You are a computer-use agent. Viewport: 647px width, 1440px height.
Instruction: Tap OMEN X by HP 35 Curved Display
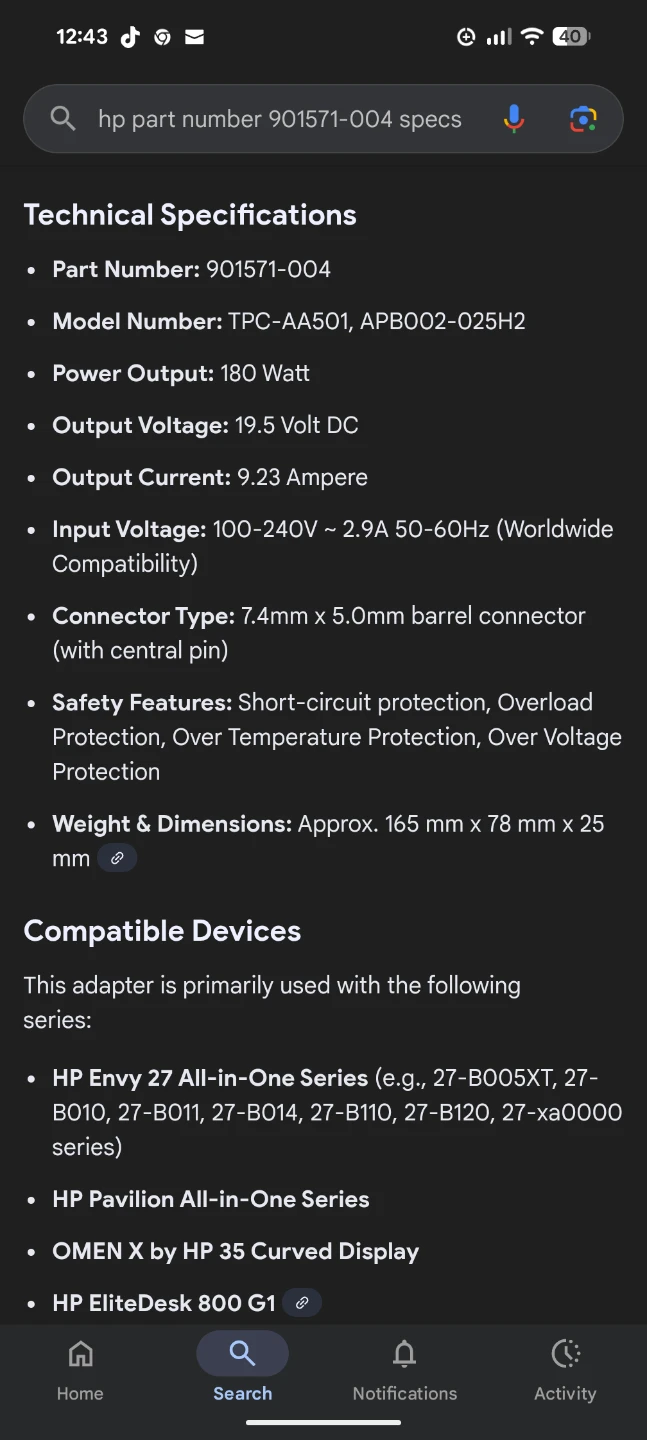coord(235,1251)
